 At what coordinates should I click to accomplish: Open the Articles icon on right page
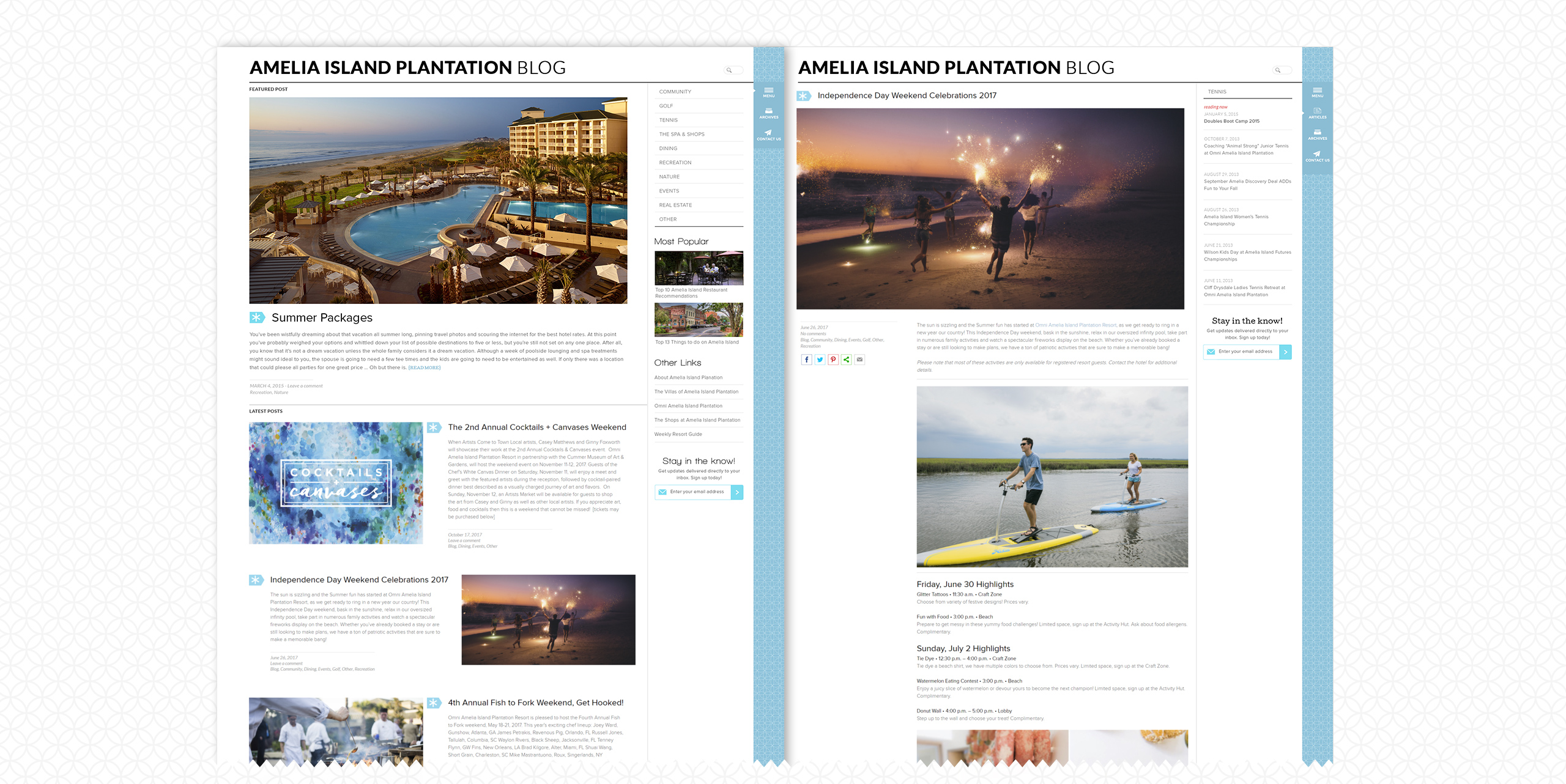(1317, 113)
